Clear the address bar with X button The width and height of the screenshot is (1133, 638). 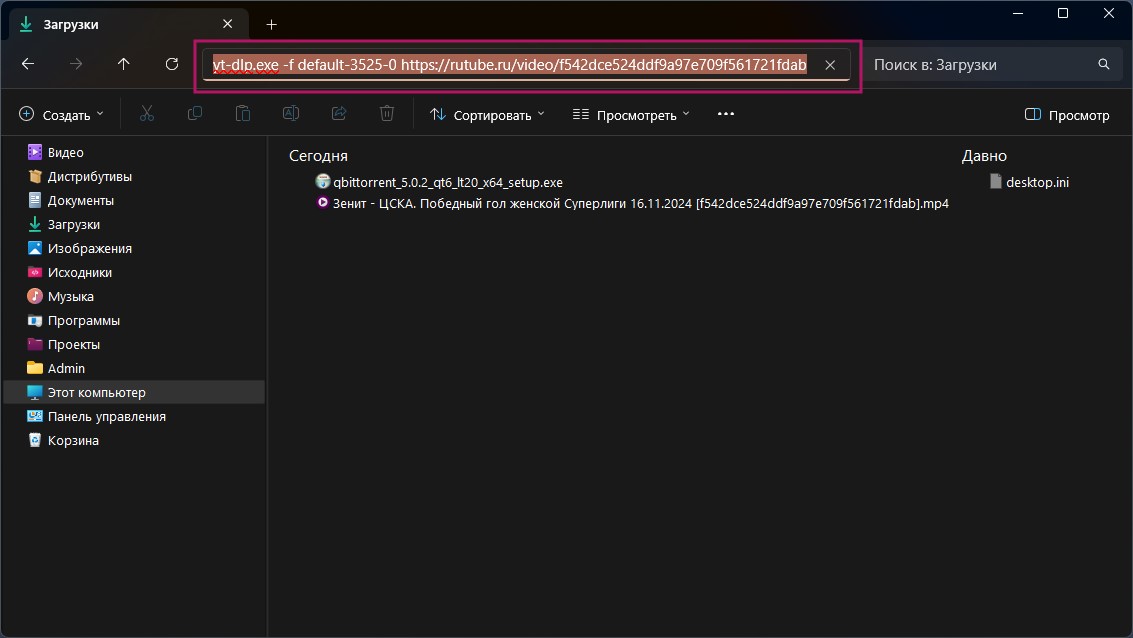point(830,65)
